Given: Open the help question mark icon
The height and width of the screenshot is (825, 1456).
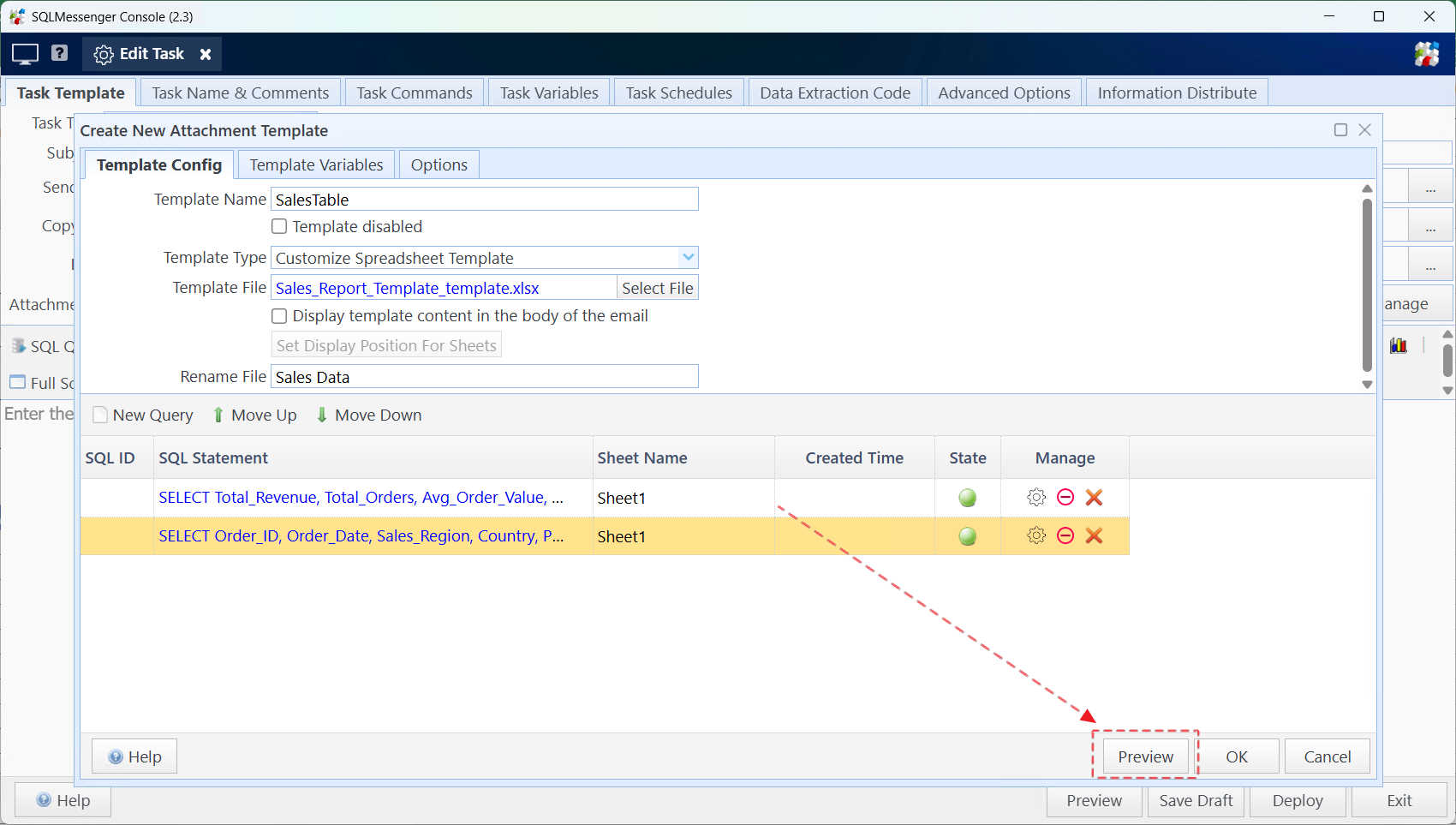Looking at the screenshot, I should [x=59, y=53].
